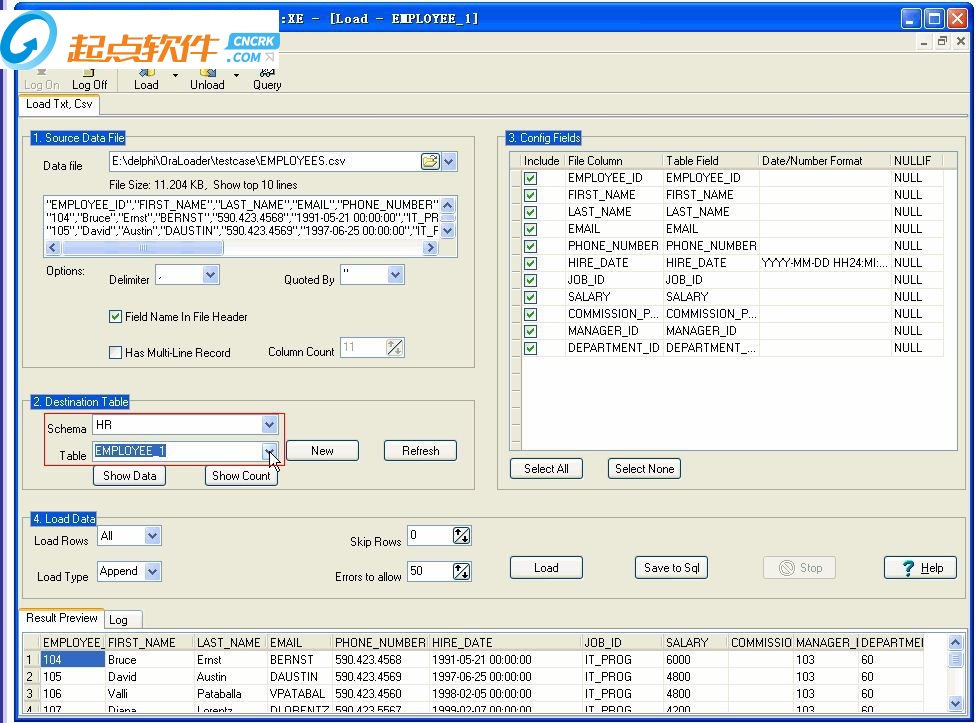Open the Load Type dropdown
Image resolution: width=978 pixels, height=723 pixels.
[x=152, y=572]
